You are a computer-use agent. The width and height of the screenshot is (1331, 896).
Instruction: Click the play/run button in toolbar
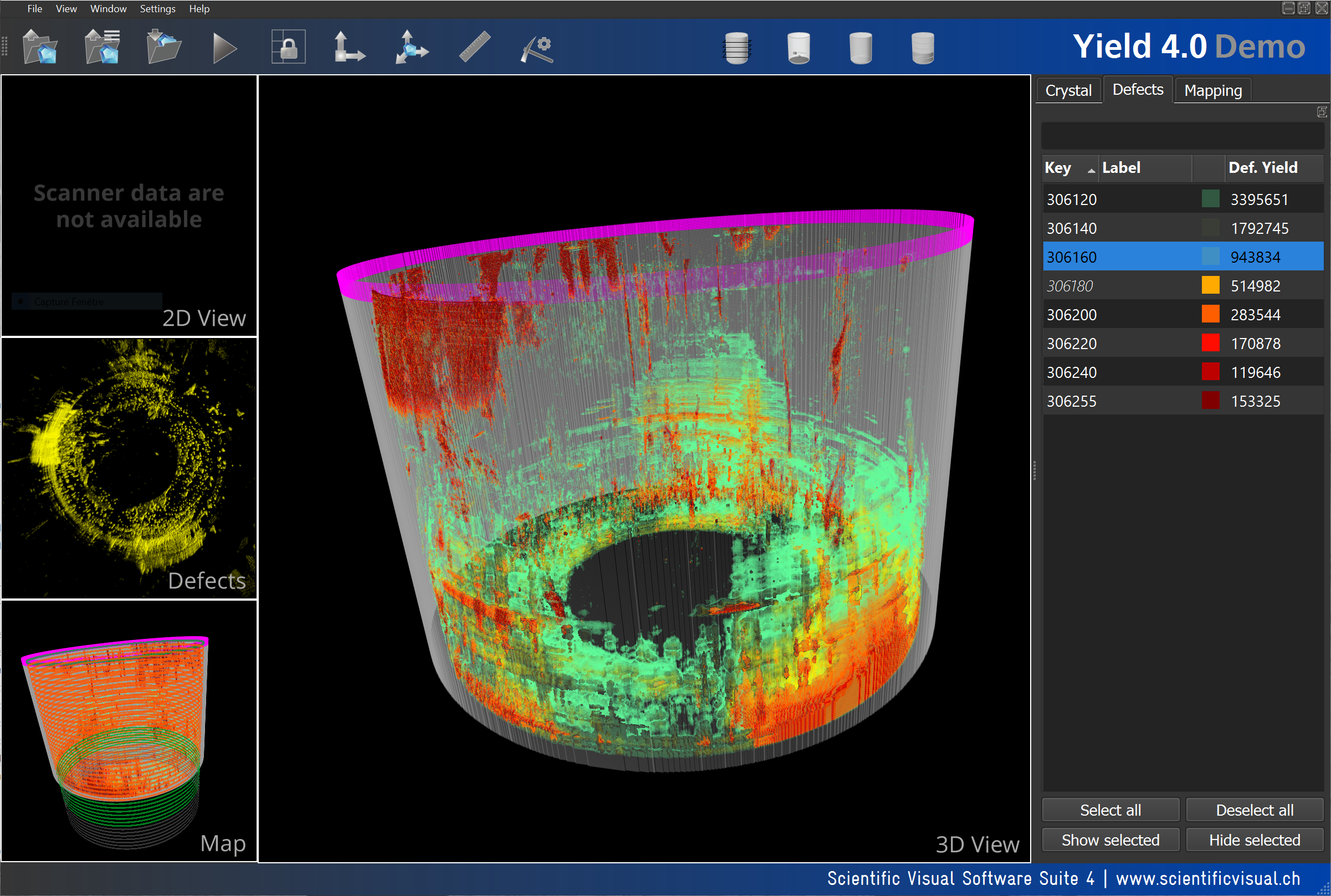[222, 46]
